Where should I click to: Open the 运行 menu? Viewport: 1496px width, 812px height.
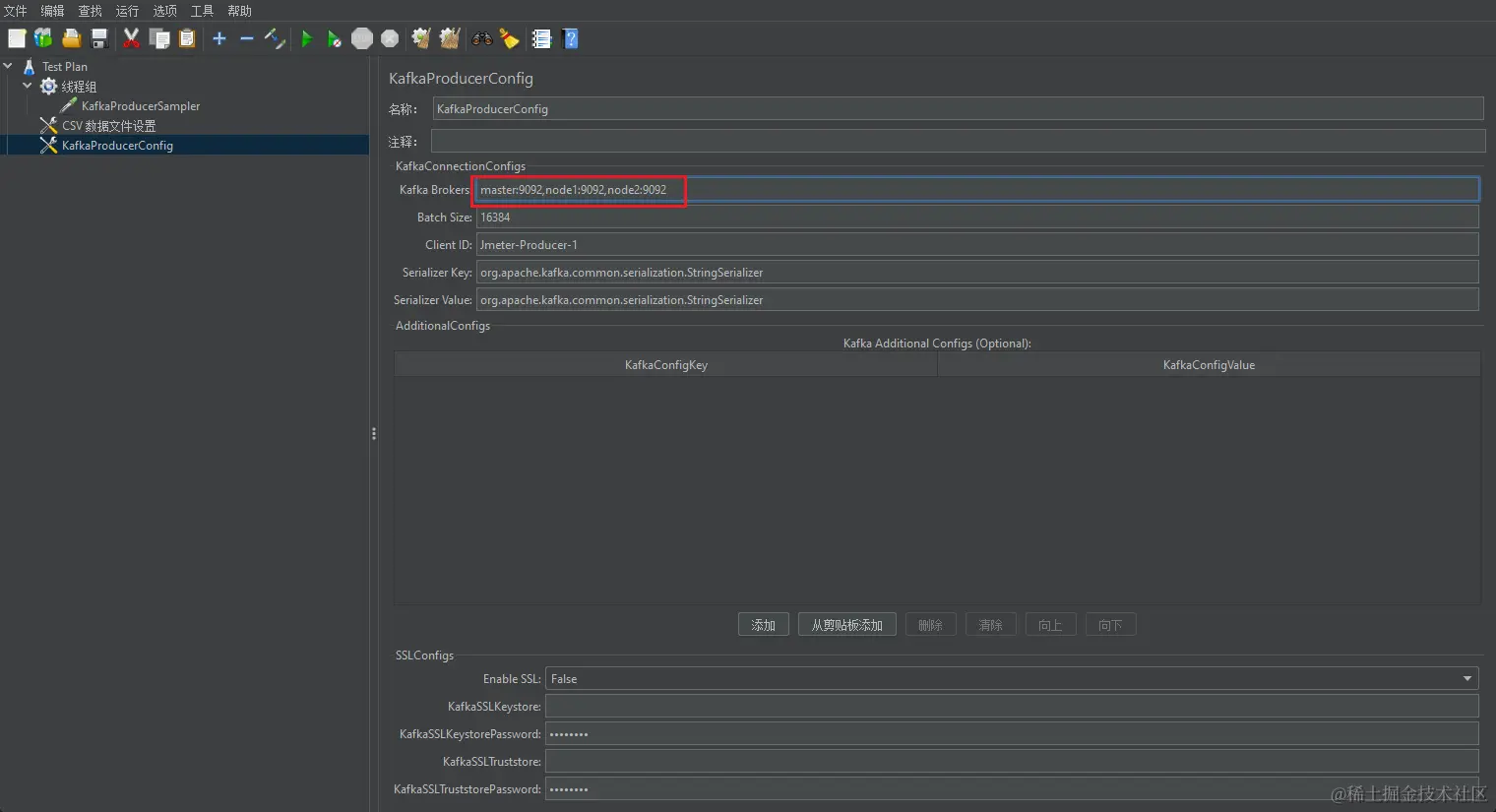tap(127, 11)
